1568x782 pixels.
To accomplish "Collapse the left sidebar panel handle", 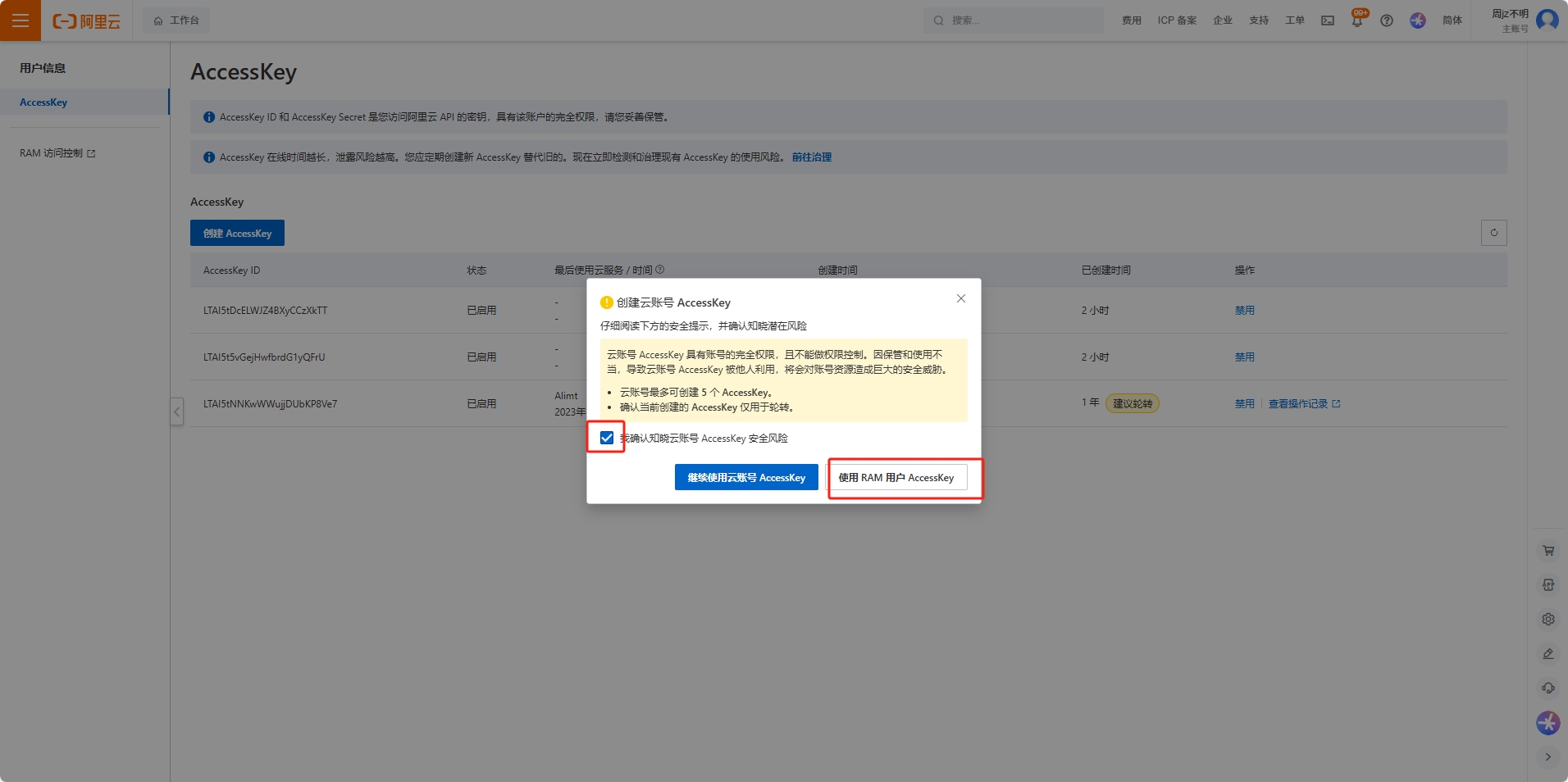I will (176, 411).
